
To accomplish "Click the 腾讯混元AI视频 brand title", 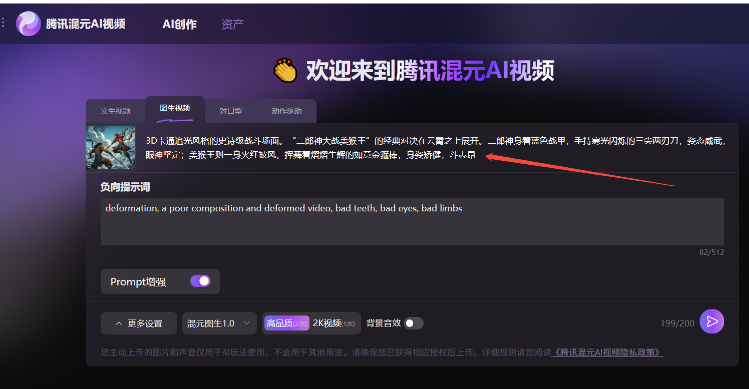I will pyautogui.click(x=86, y=24).
